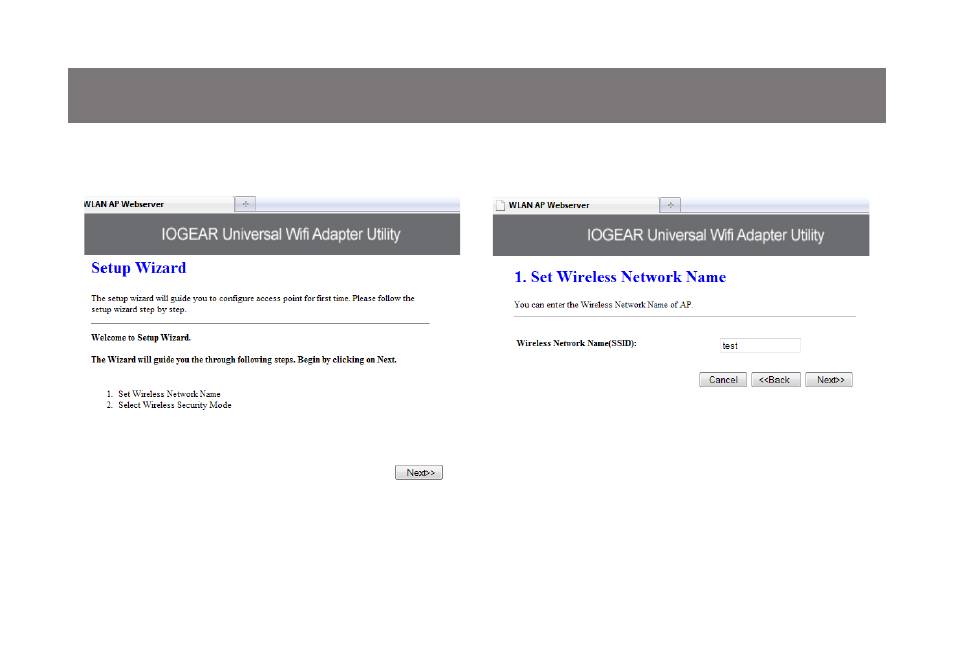954x664 pixels.
Task: Click the Cancel button
Action: 723,380
